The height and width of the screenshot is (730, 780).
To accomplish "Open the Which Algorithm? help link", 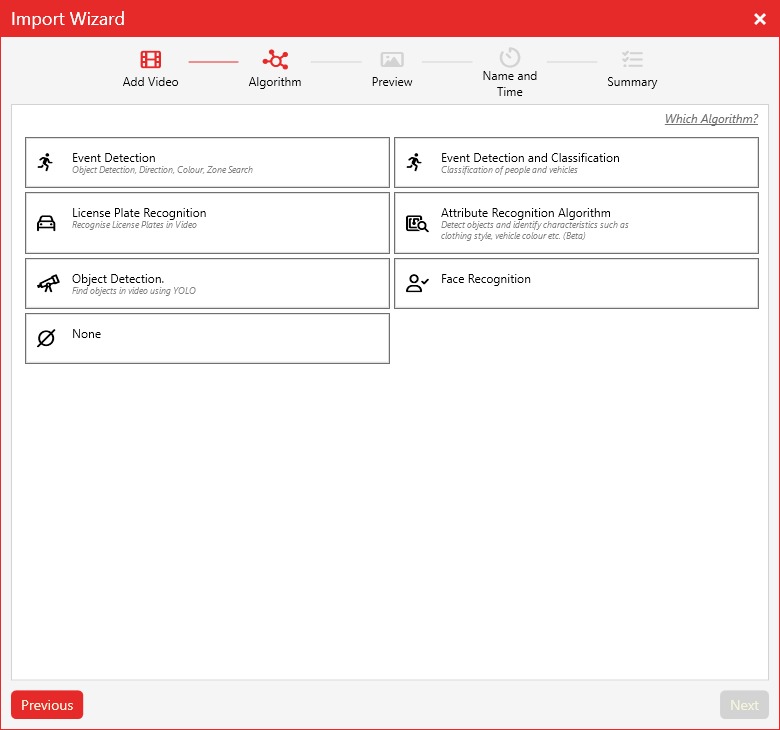I will point(711,119).
